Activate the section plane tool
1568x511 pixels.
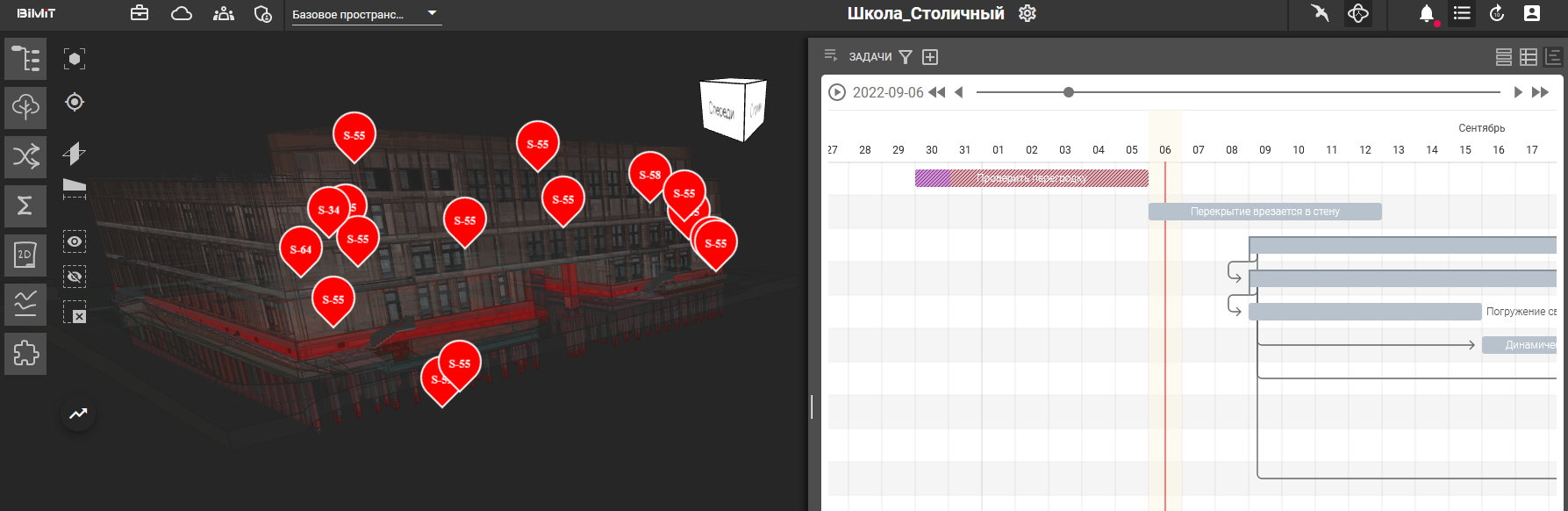coord(75,154)
